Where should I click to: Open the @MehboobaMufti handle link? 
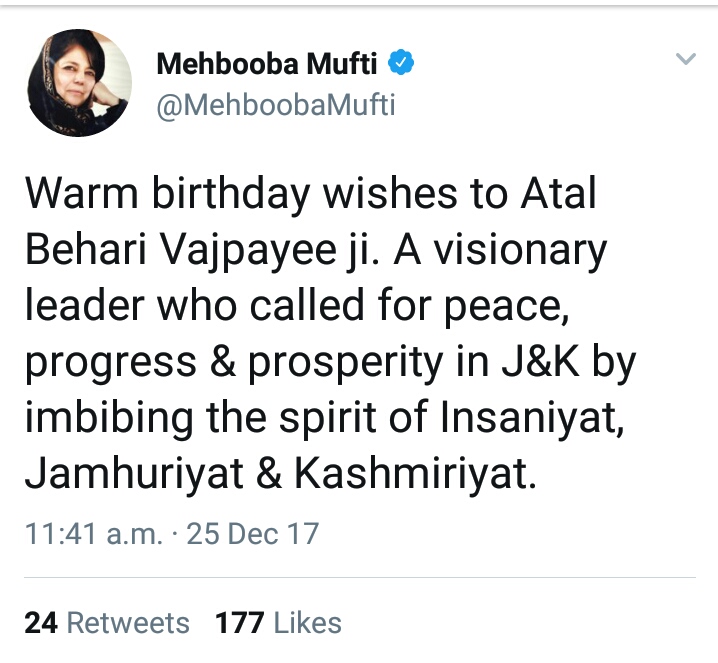[x=276, y=105]
